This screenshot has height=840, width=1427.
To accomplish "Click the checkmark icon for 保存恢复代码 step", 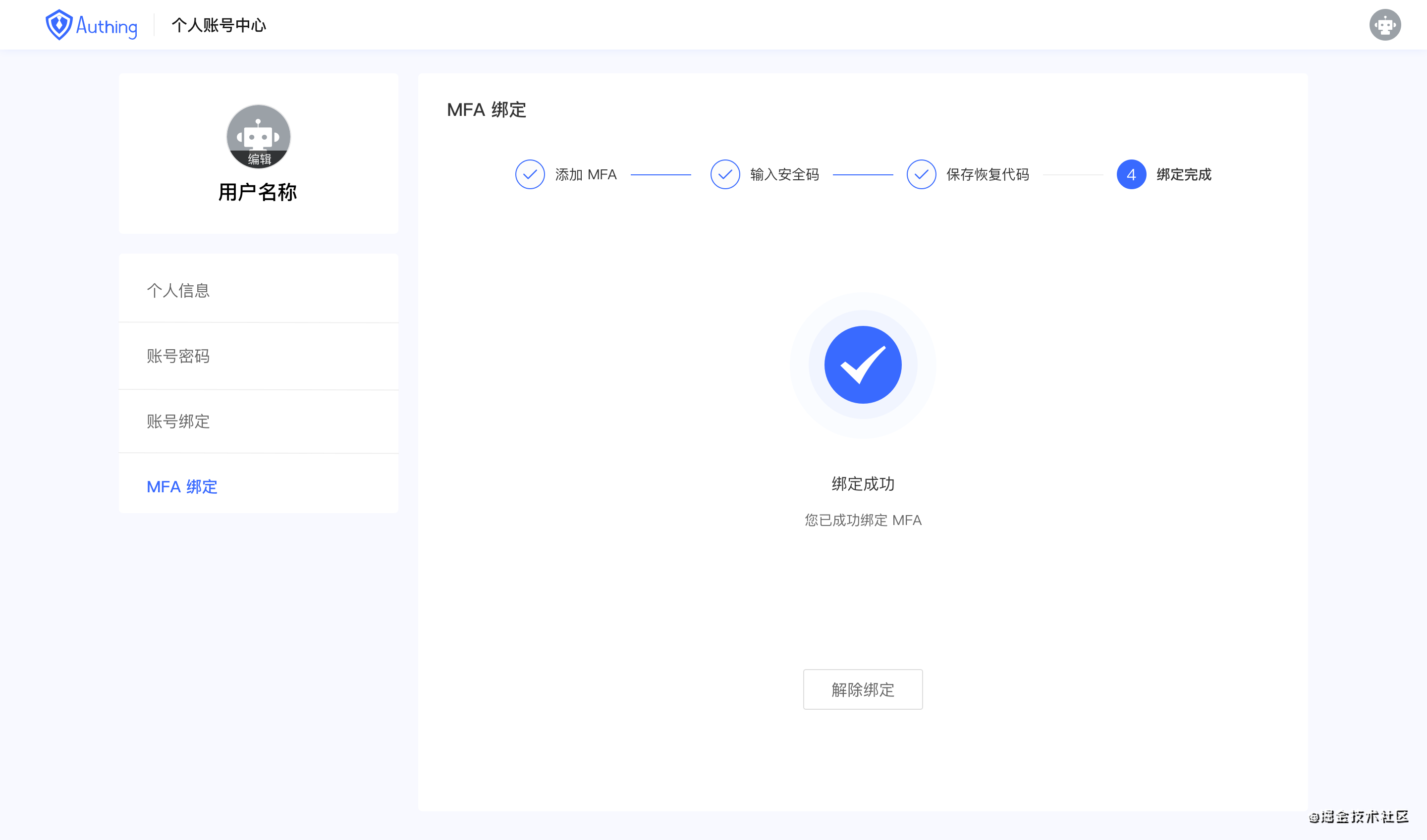I will (921, 174).
